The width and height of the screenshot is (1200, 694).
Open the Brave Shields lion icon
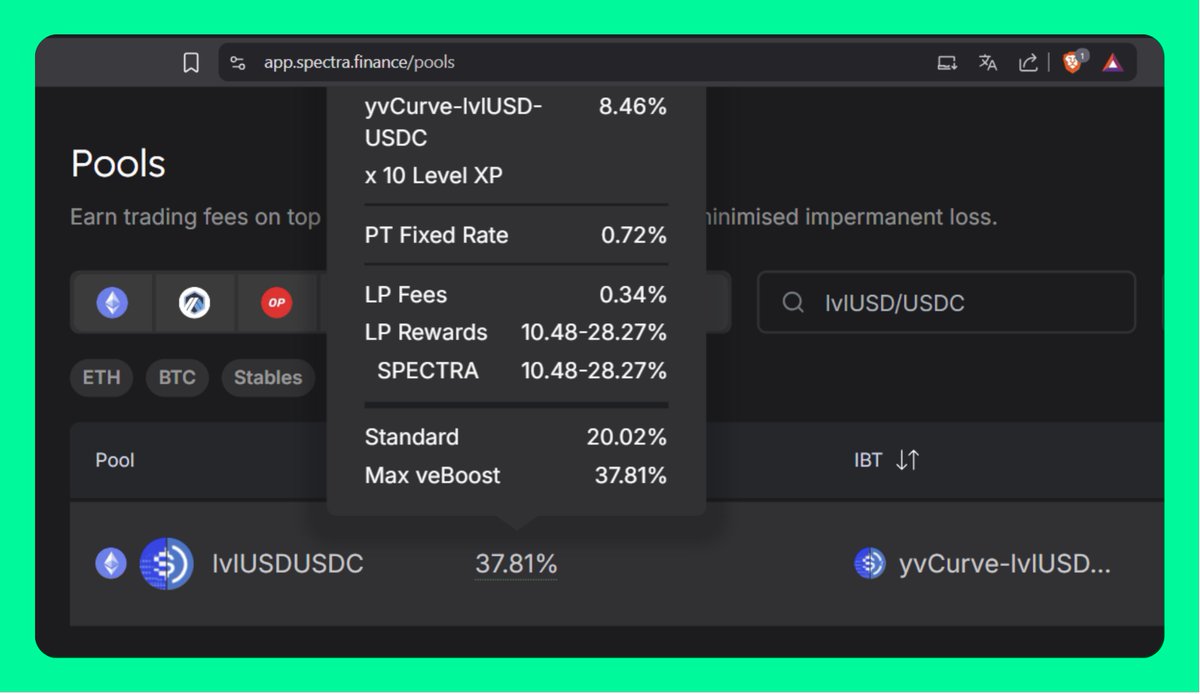click(x=1073, y=62)
